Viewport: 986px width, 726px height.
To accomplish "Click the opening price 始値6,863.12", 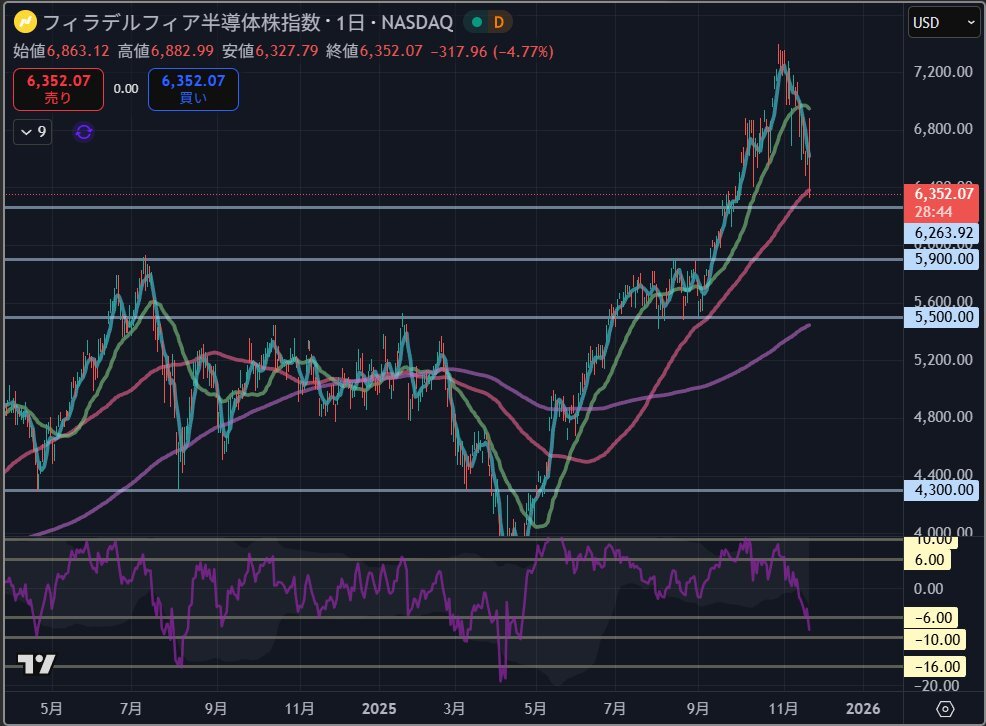I will pyautogui.click(x=61, y=51).
